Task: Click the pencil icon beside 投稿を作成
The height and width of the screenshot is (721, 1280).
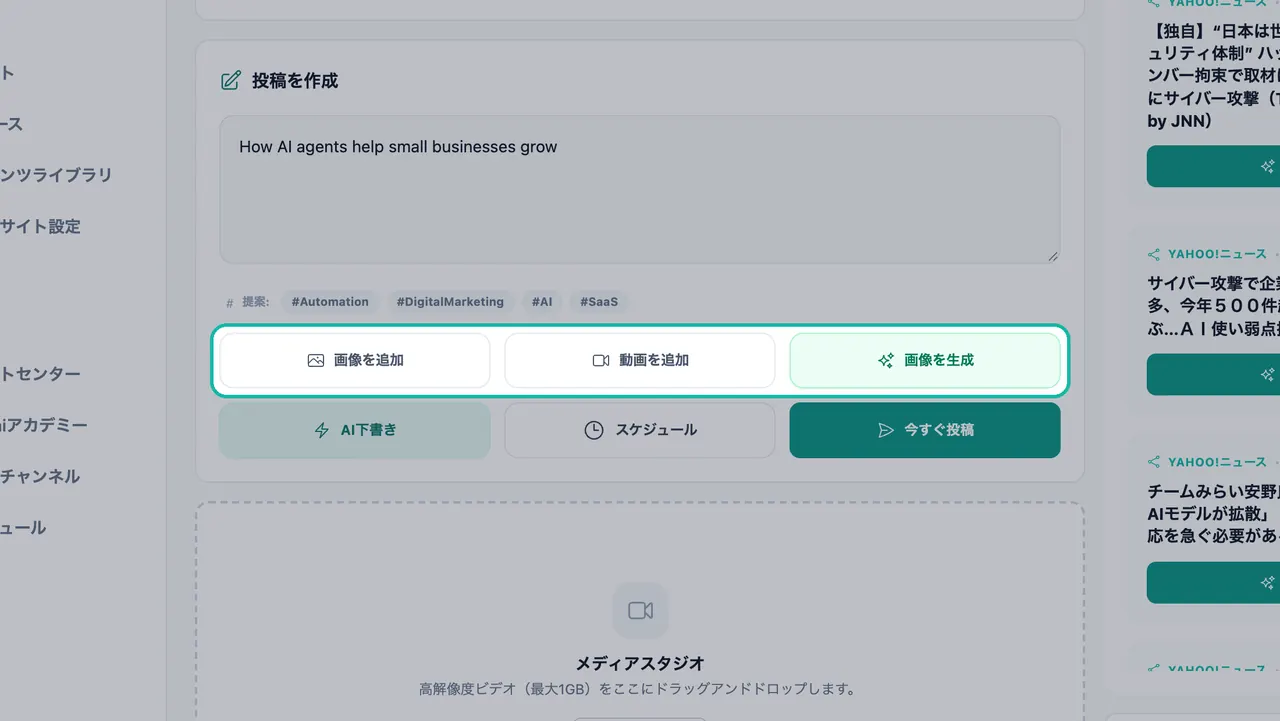Action: pos(231,81)
